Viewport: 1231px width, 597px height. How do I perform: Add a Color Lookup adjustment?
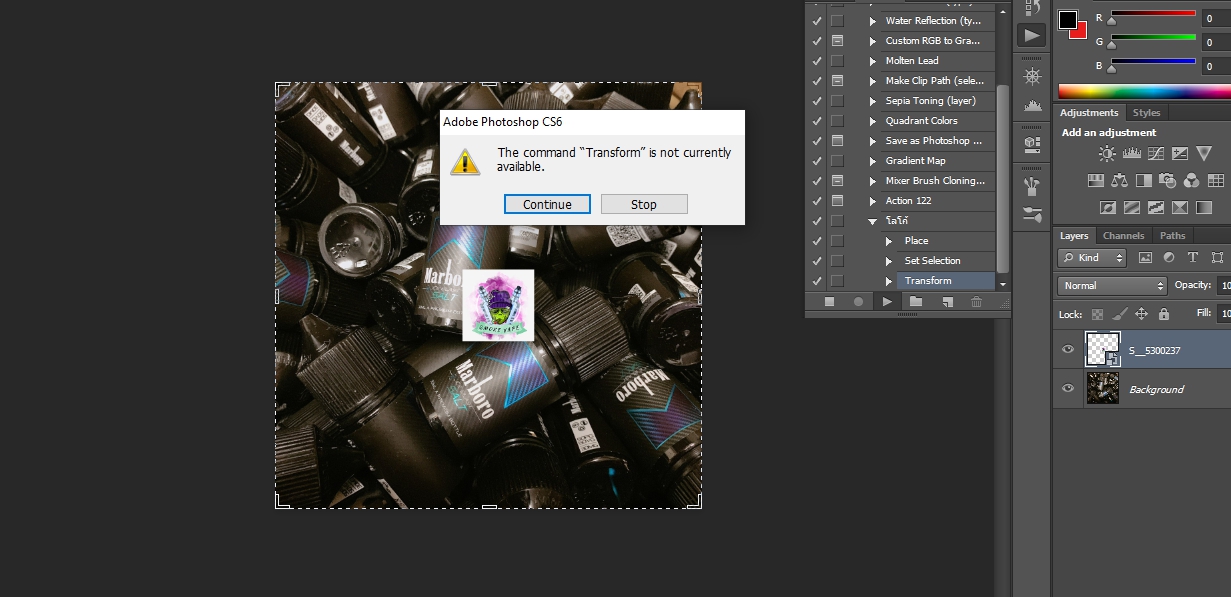1215,181
